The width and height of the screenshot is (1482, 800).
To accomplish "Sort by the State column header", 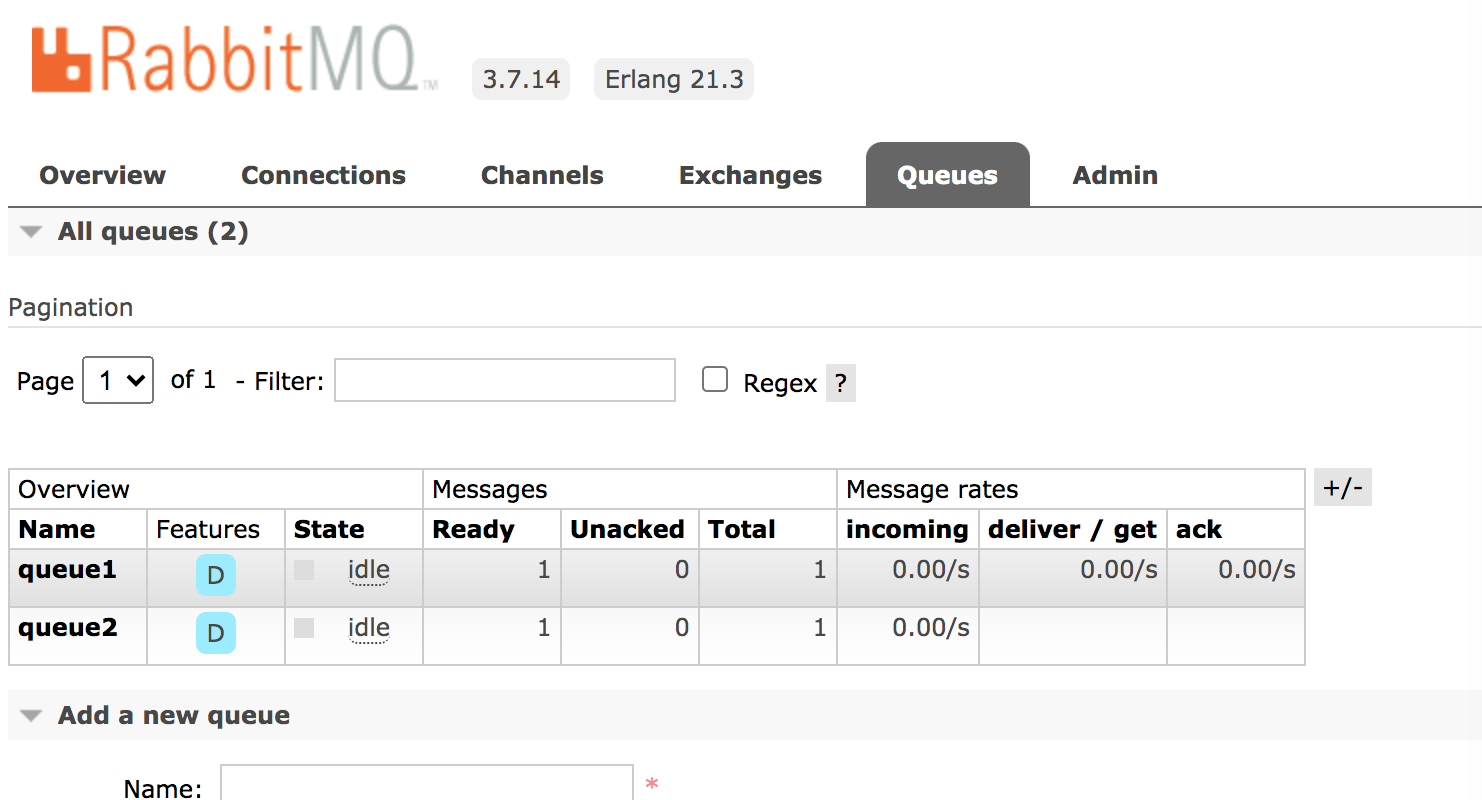I will click(x=329, y=529).
